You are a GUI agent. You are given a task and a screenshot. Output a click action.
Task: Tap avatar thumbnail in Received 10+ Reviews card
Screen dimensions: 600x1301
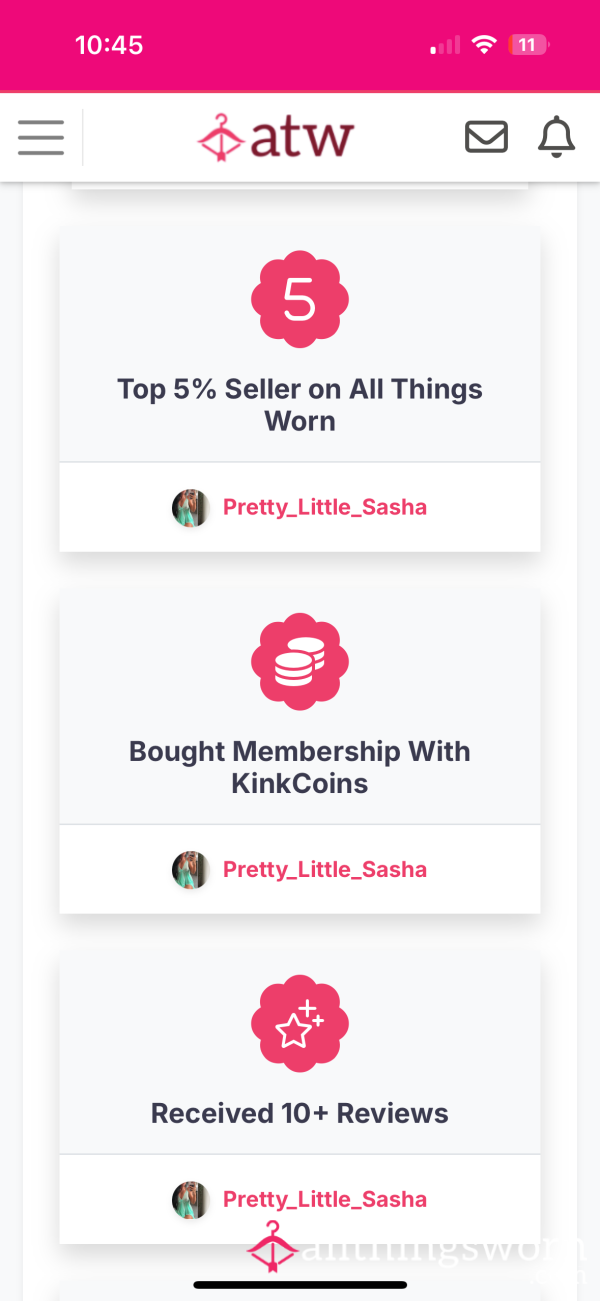pyautogui.click(x=190, y=1200)
